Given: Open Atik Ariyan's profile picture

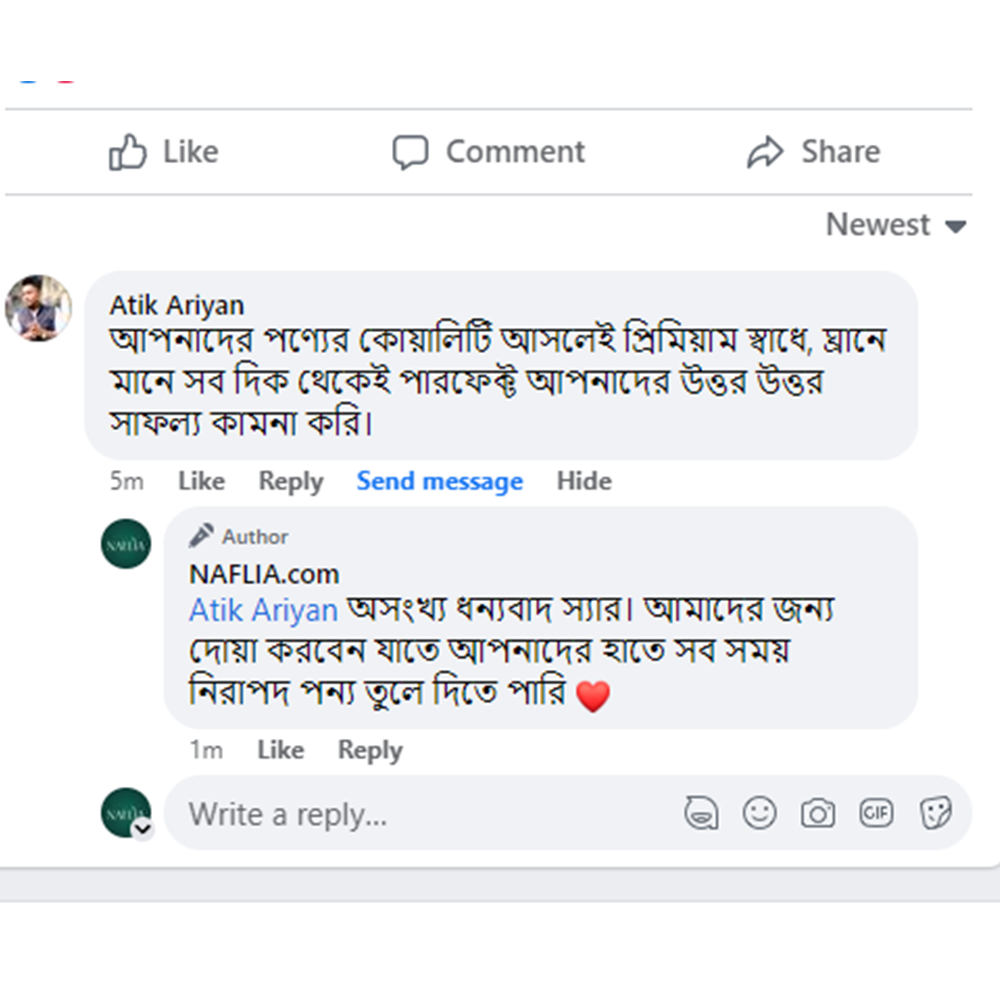Looking at the screenshot, I should tap(38, 308).
